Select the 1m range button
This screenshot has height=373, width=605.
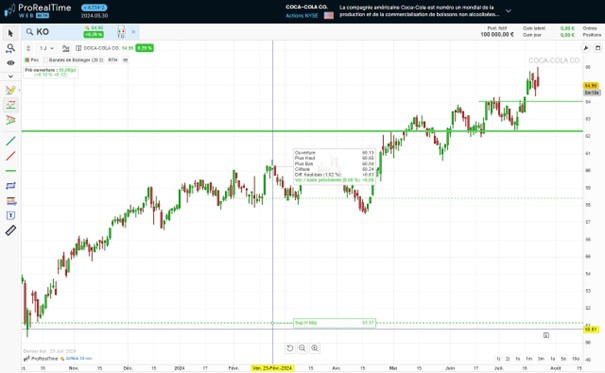529,359
